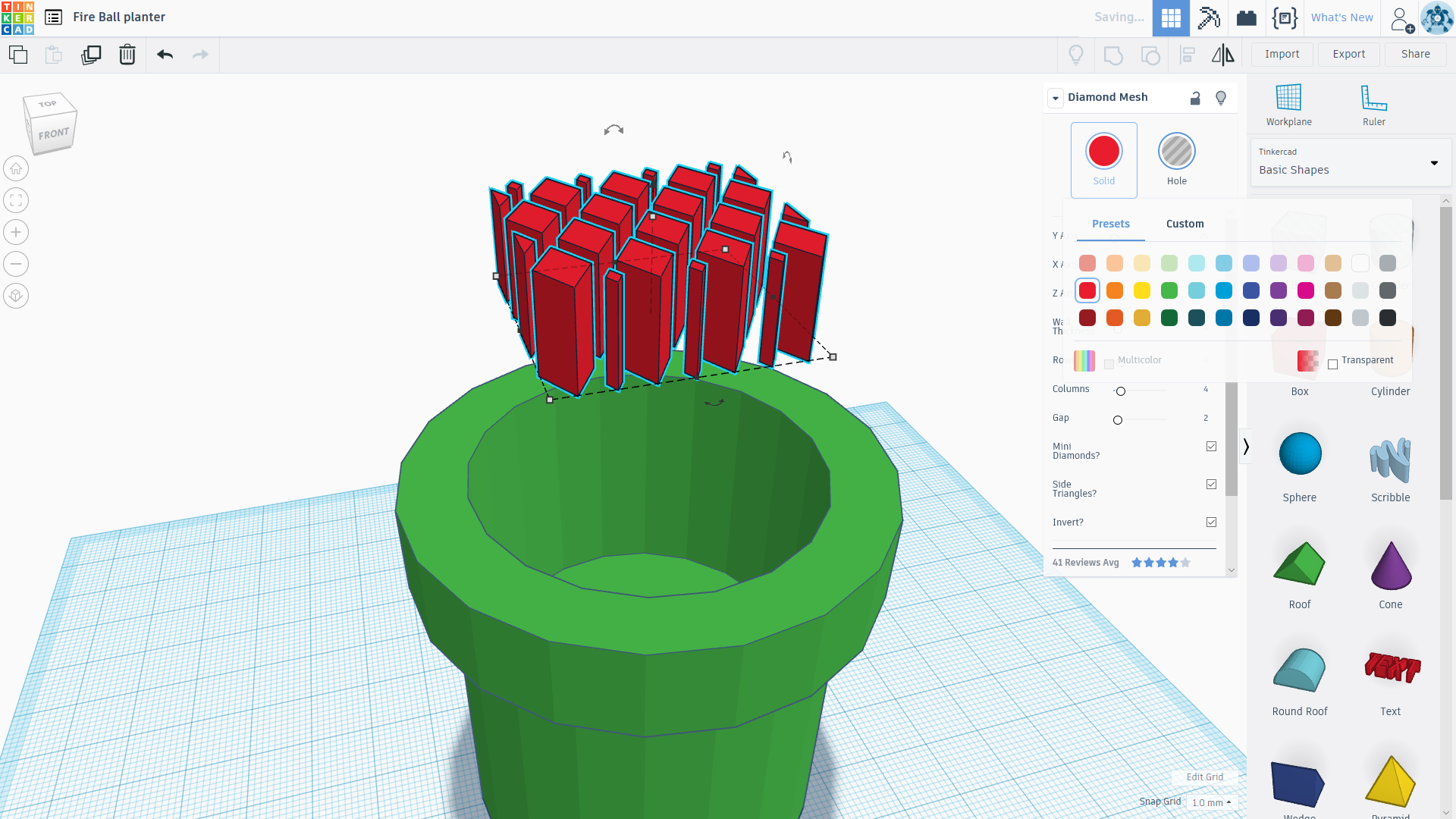Screen dimensions: 1456x819
Task: Click the Ungroup shapes icon
Action: 1150,55
